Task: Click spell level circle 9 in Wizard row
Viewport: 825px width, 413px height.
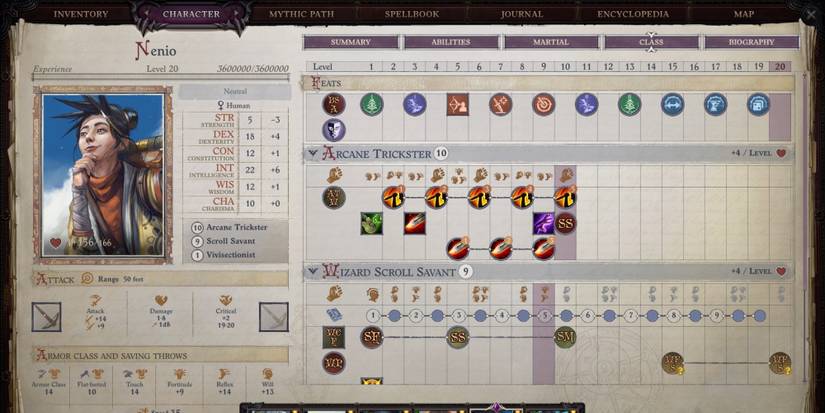Action: (x=716, y=316)
